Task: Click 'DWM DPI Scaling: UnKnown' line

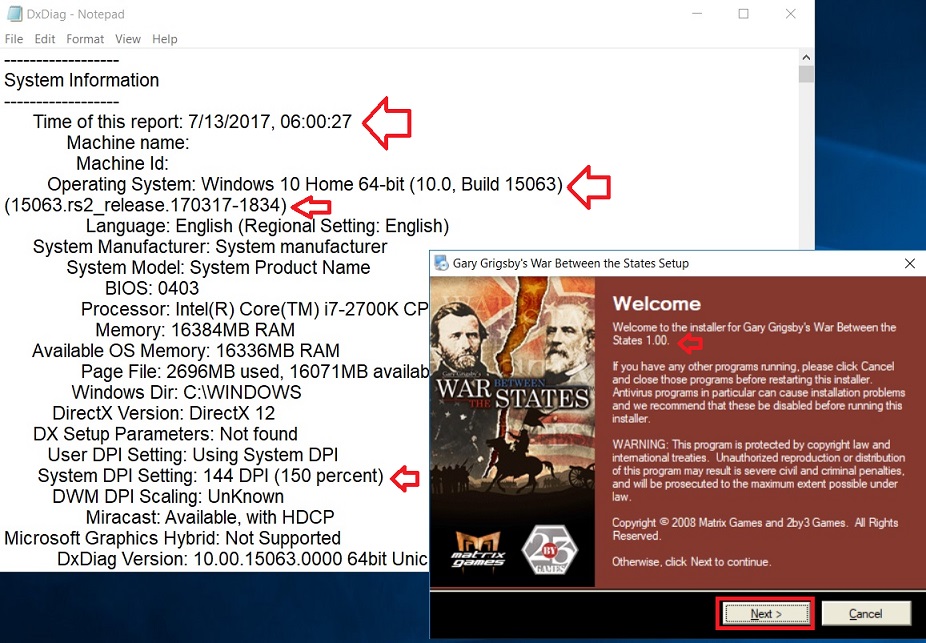Action: (168, 496)
